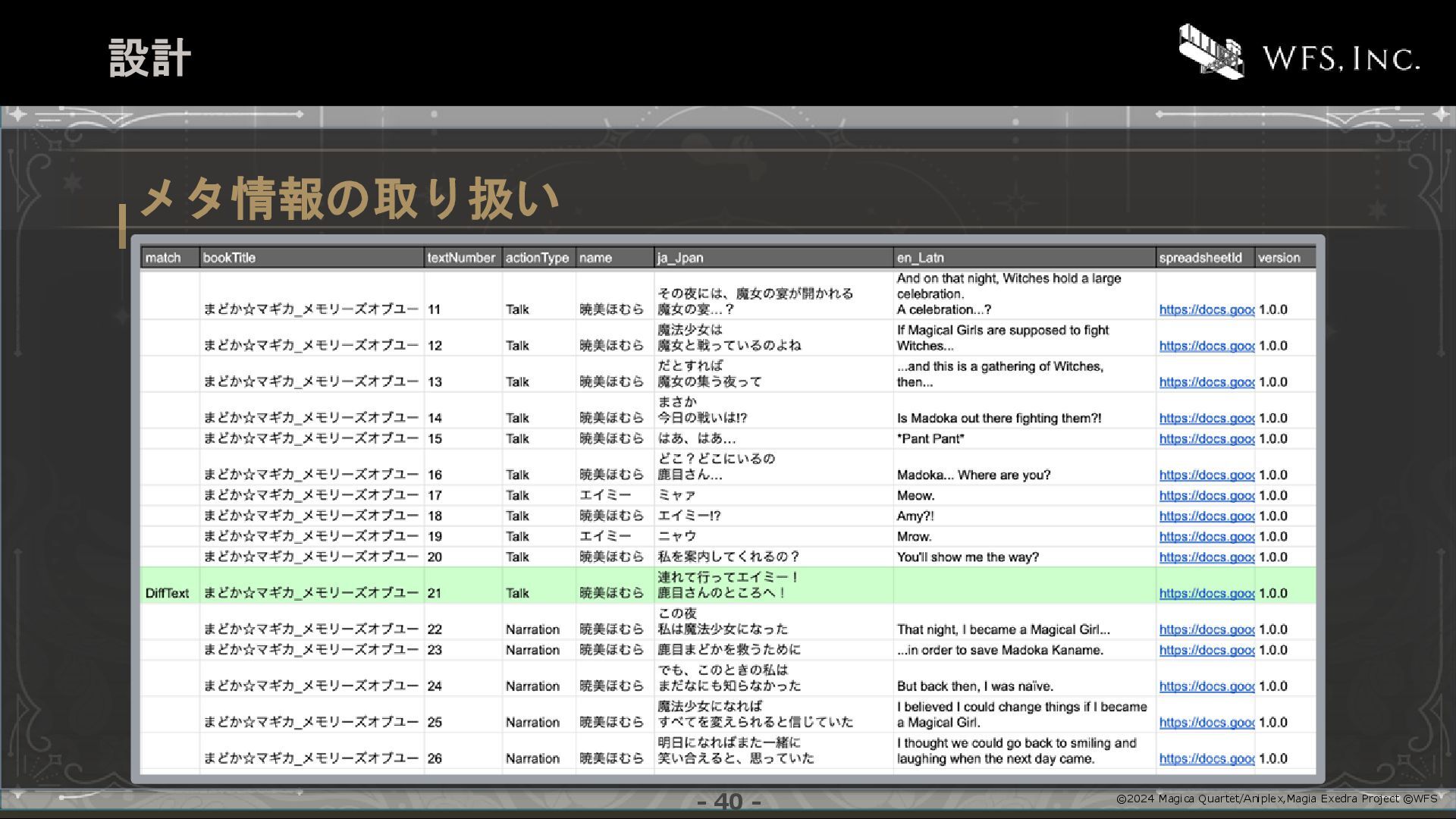Image resolution: width=1456 pixels, height=819 pixels.
Task: Select the name column header
Action: coord(615,258)
